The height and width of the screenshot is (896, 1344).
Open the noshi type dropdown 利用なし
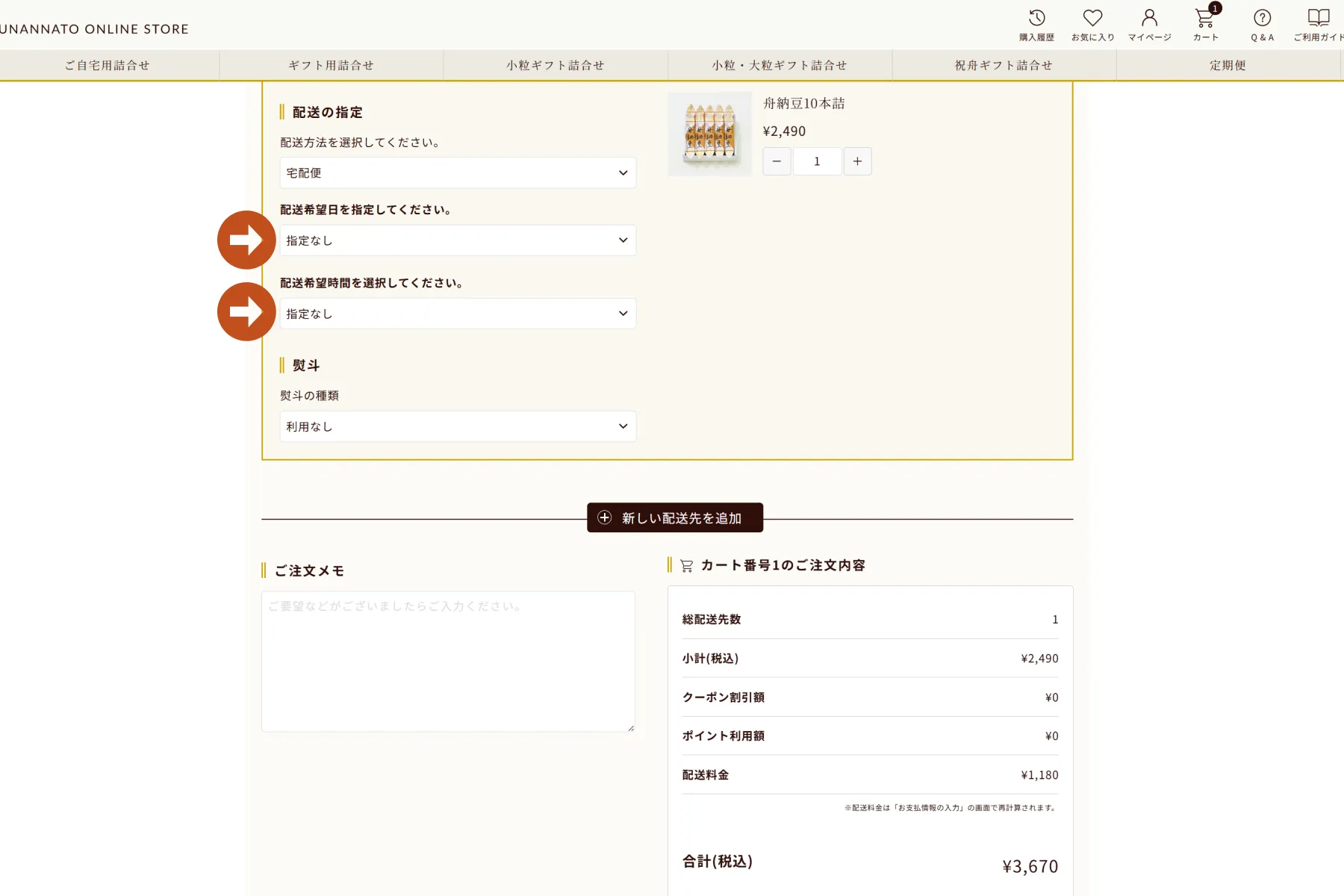click(458, 426)
